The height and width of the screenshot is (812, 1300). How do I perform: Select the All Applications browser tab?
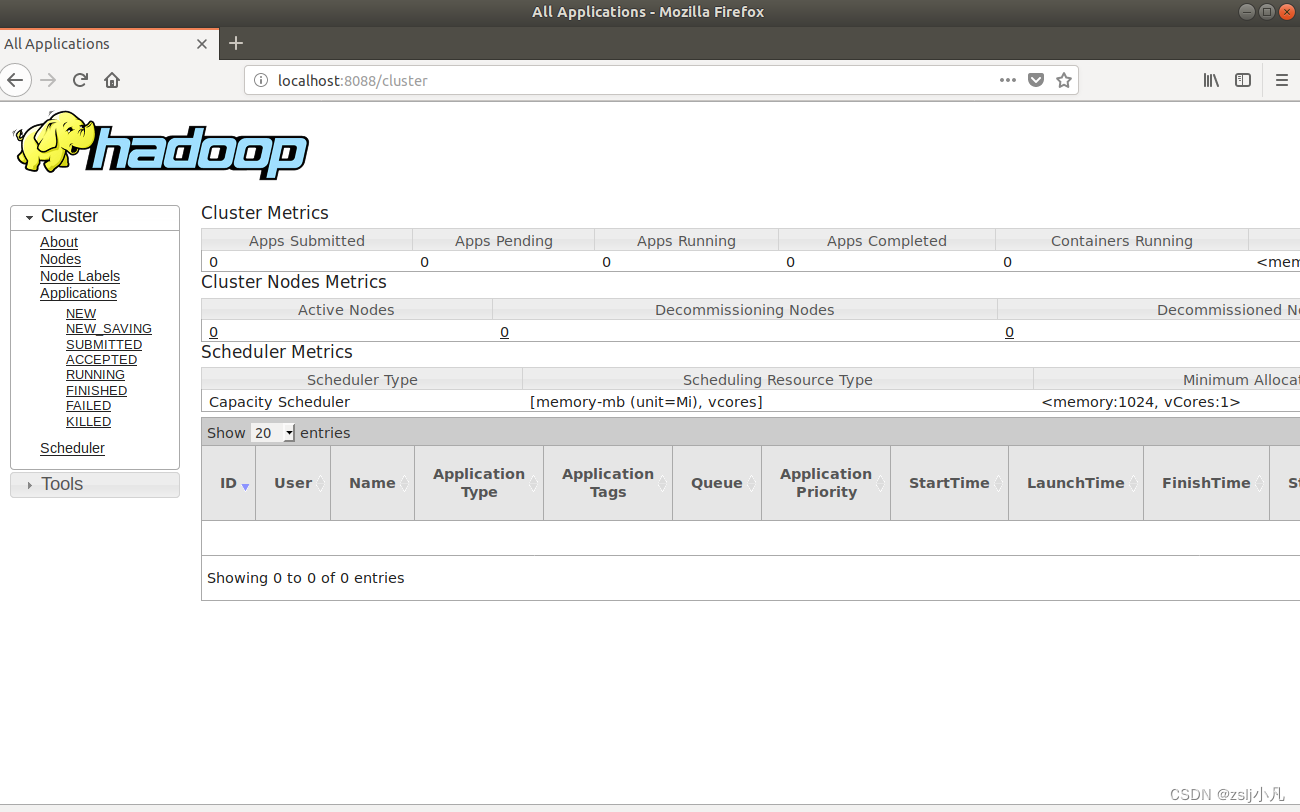click(x=108, y=44)
